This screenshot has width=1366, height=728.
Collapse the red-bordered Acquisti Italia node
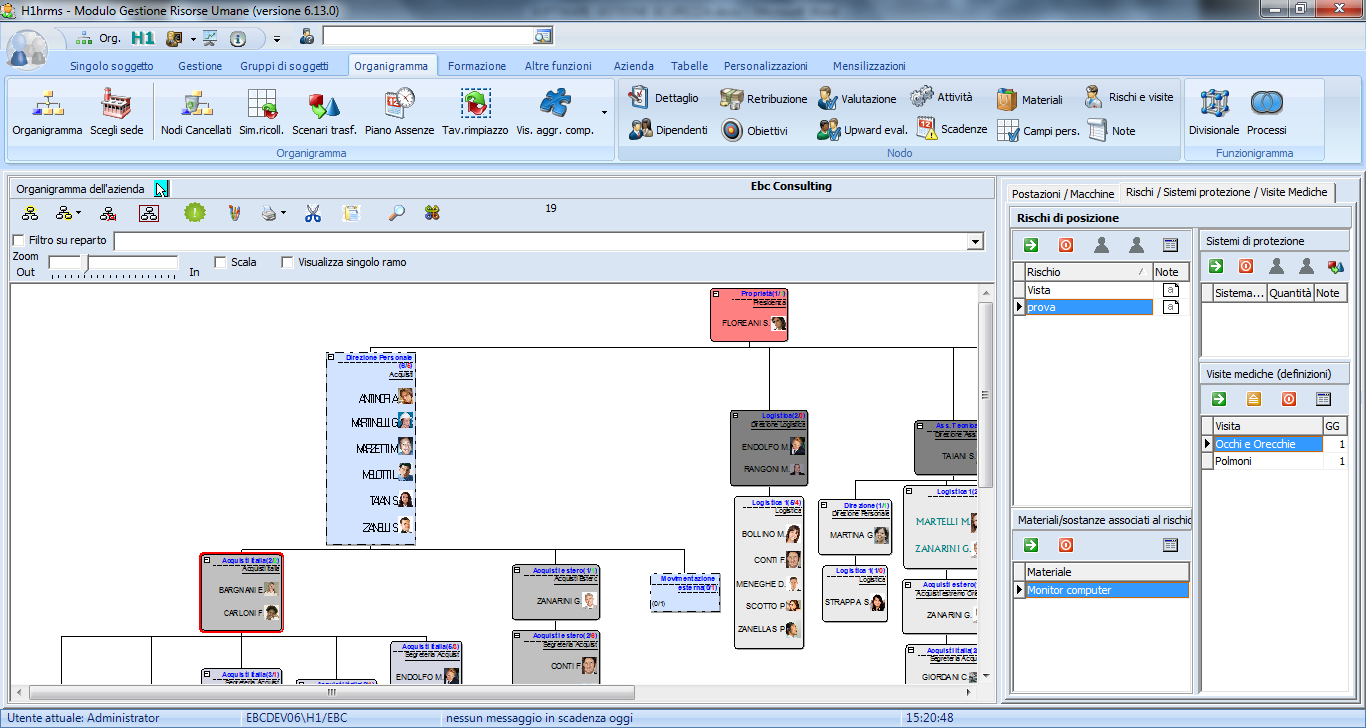(207, 561)
